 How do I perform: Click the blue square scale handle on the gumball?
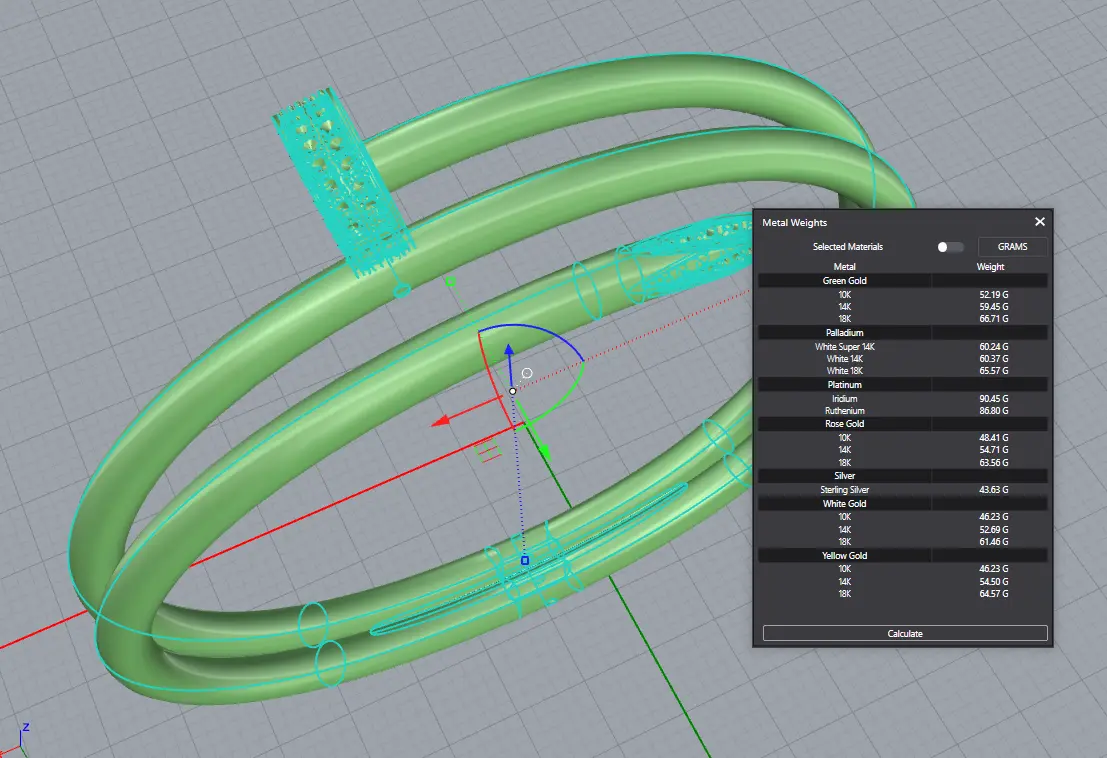525,561
